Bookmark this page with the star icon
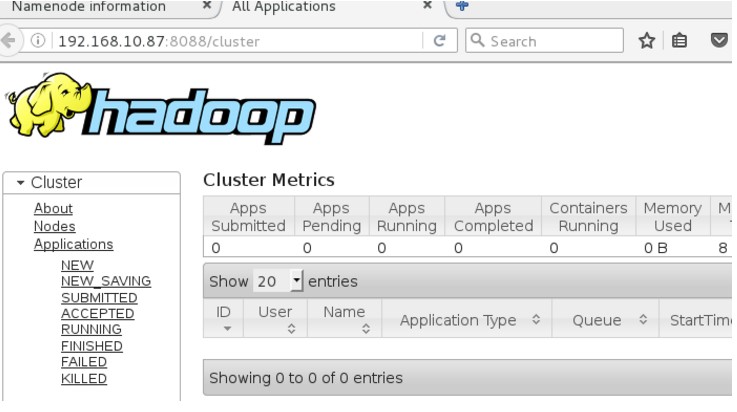737x412 pixels. click(647, 41)
